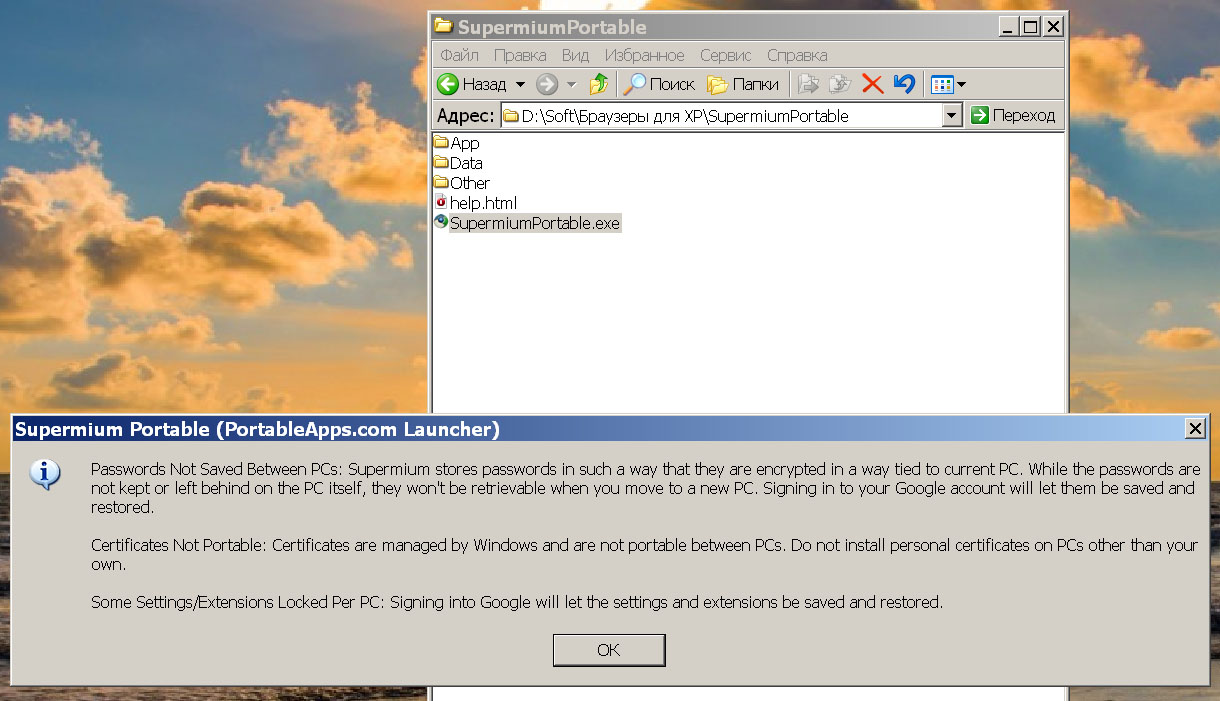Image resolution: width=1220 pixels, height=701 pixels.
Task: Open the Файл menu
Action: tap(459, 55)
